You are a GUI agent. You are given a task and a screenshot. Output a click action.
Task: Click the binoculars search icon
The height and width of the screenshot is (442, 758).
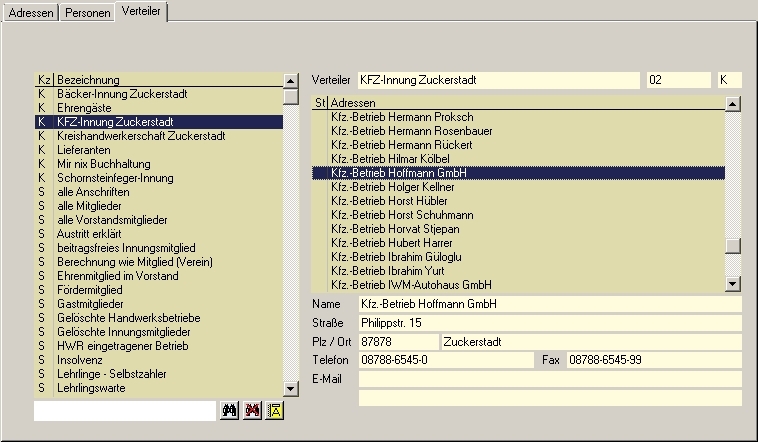pos(229,410)
